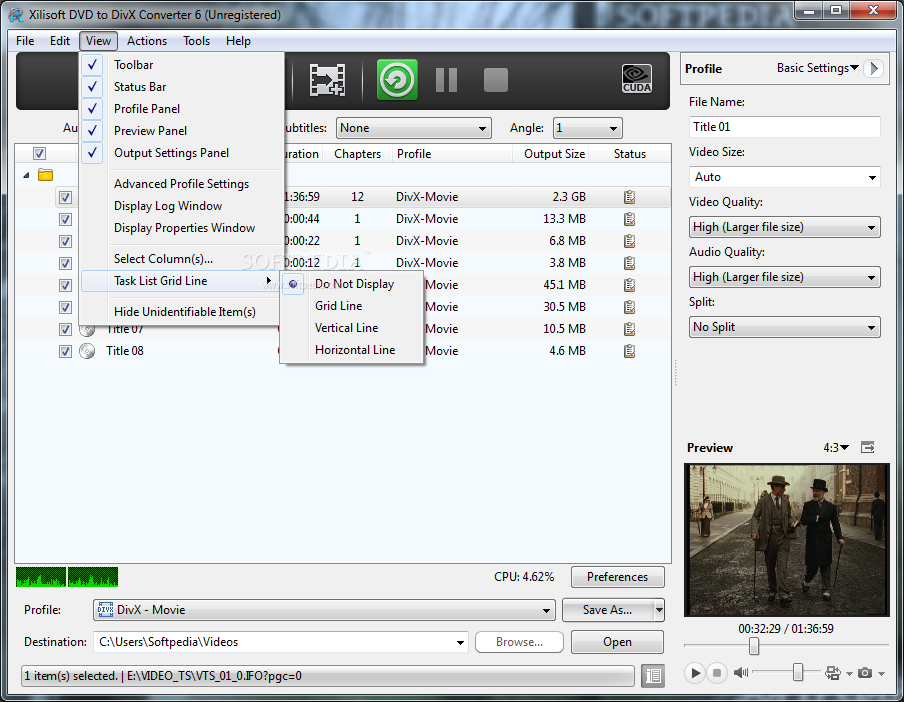
Task: Choose Display Log Window menu item
Action: click(168, 206)
